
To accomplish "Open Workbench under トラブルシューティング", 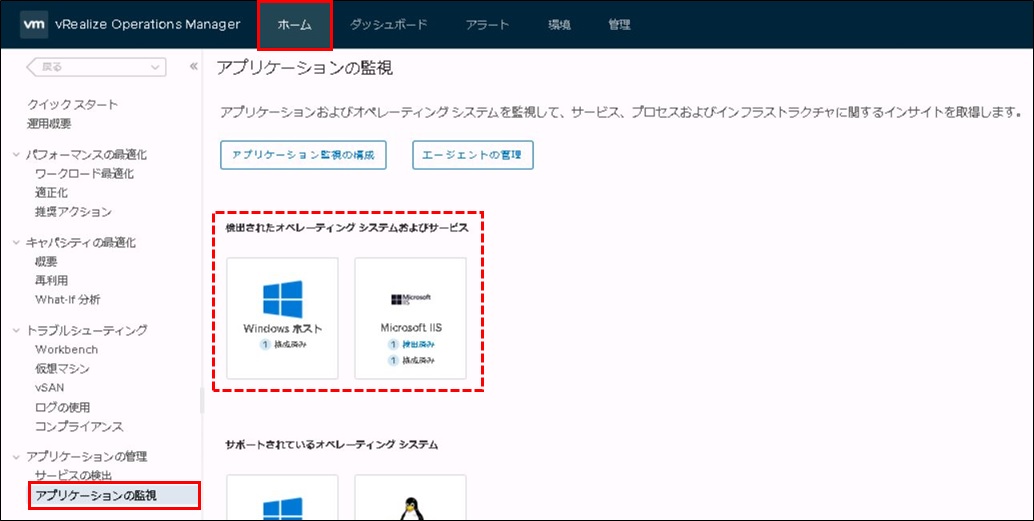I will [x=67, y=350].
